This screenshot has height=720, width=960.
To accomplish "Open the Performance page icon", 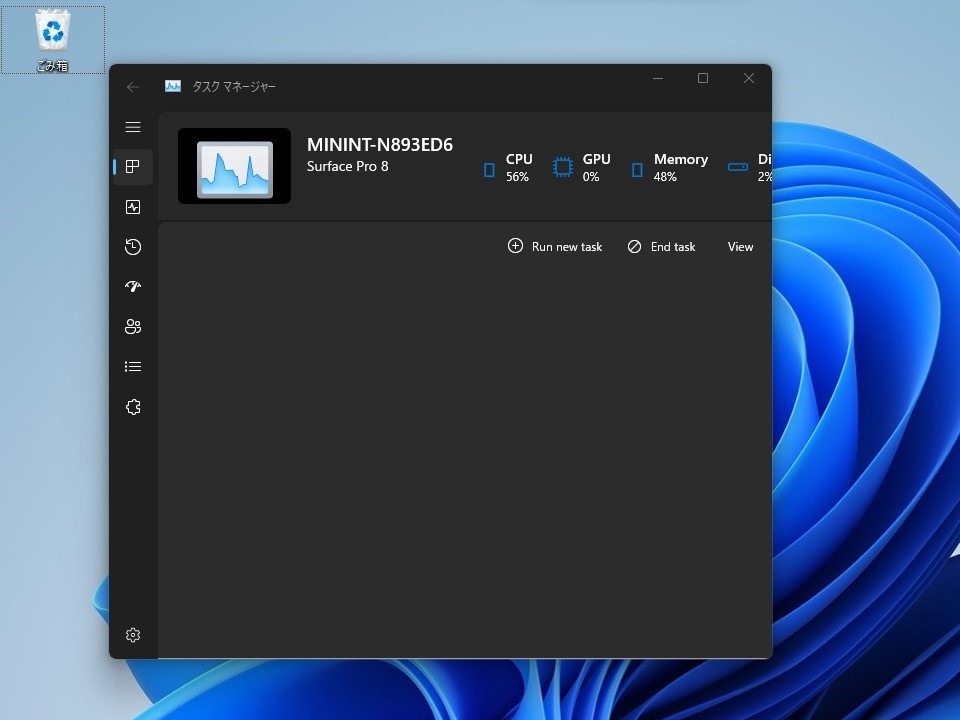I will [133, 207].
